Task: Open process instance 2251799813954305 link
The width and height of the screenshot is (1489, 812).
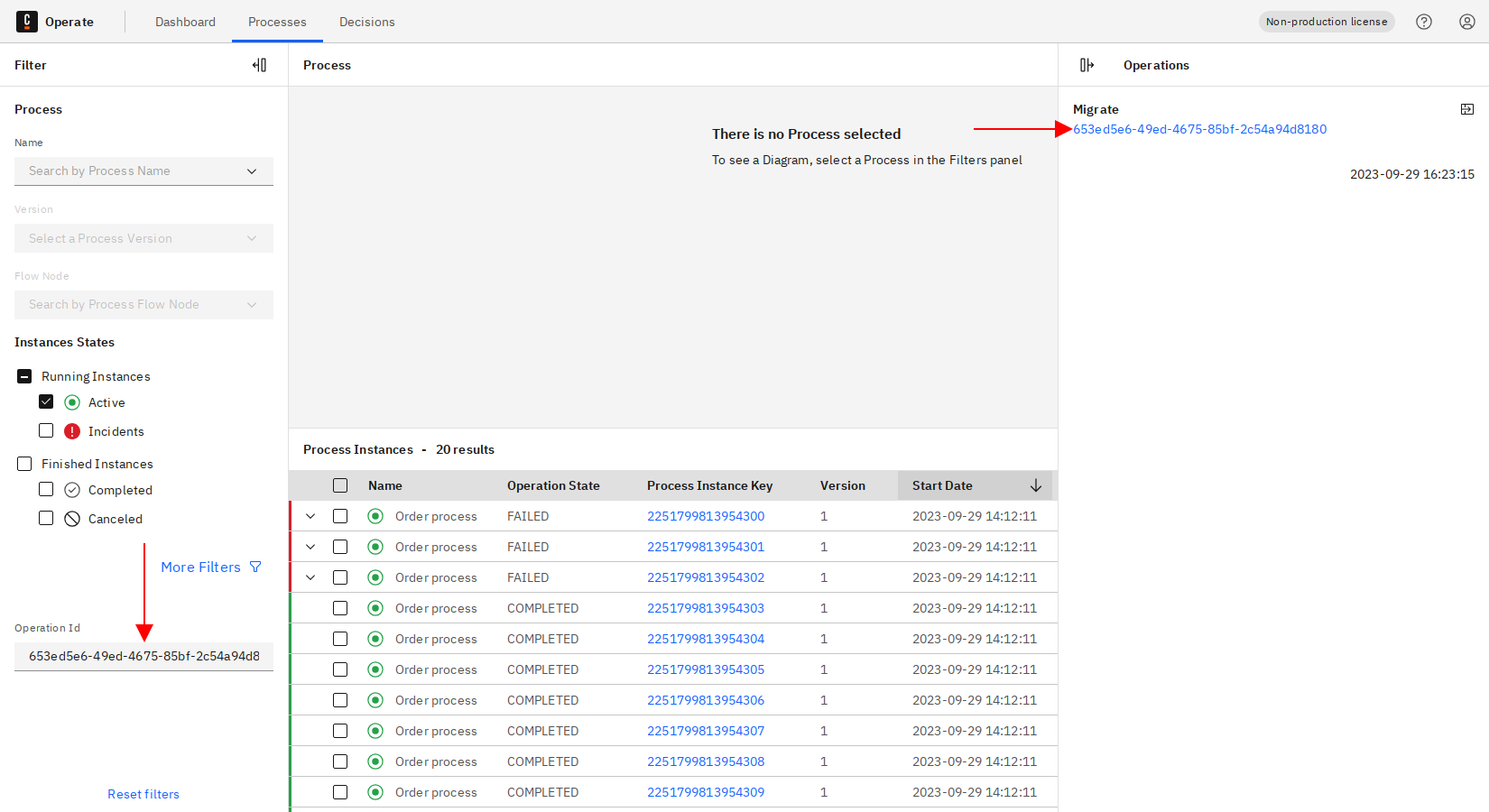Action: (705, 669)
